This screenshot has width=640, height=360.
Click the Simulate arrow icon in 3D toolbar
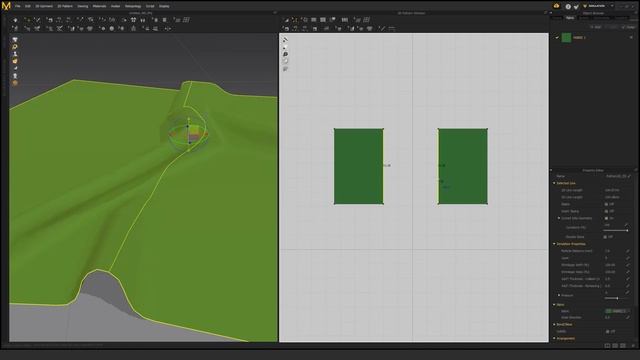(x=15, y=20)
